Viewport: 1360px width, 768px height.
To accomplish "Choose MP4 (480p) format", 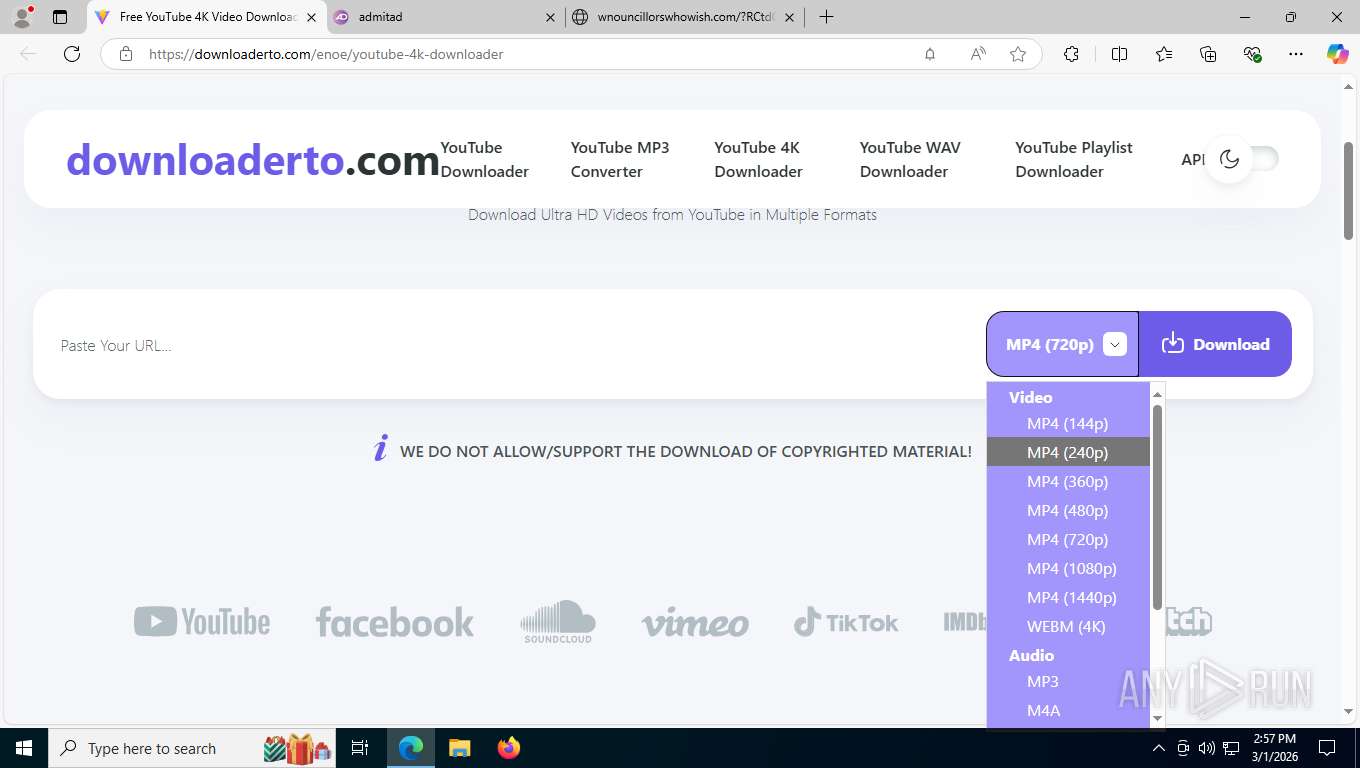I will 1067,510.
